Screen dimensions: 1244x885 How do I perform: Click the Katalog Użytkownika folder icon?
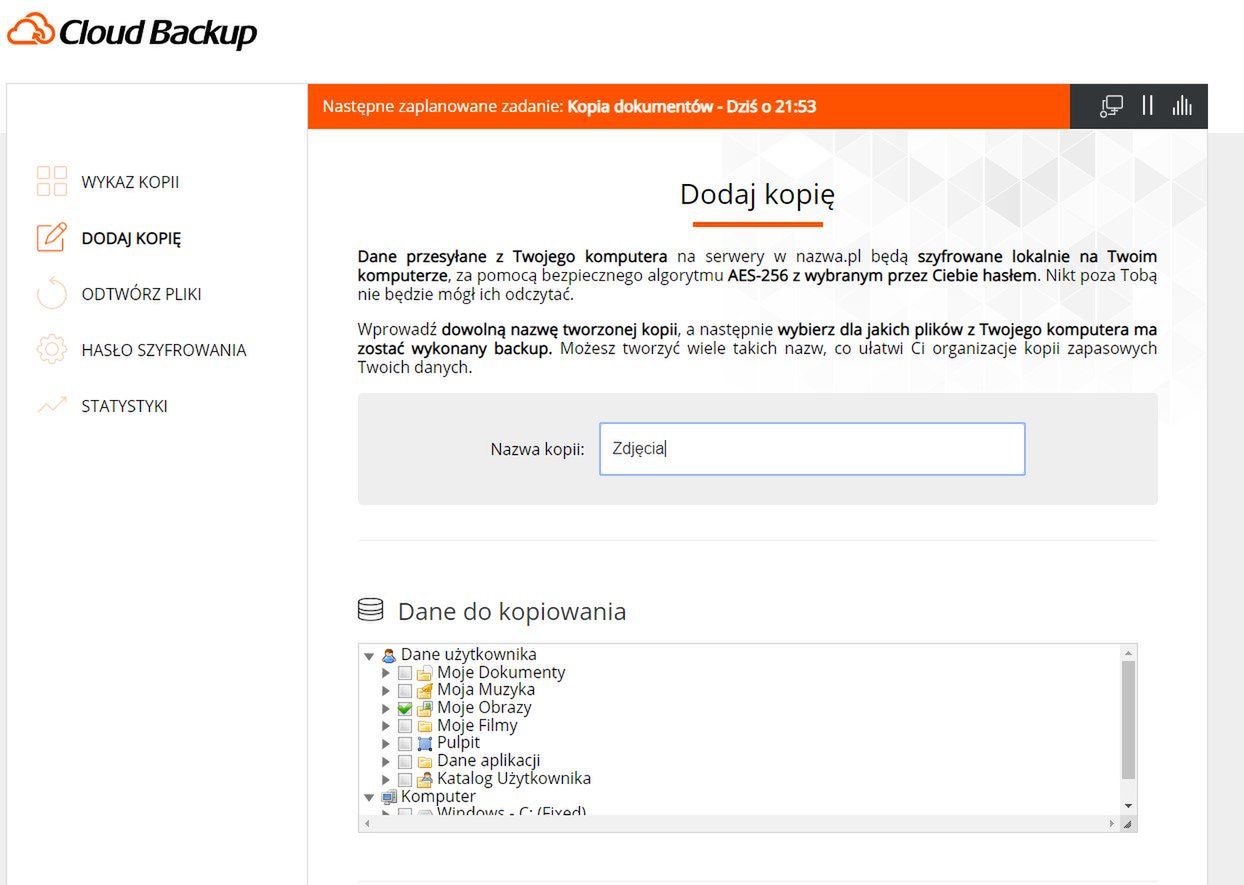[x=424, y=778]
